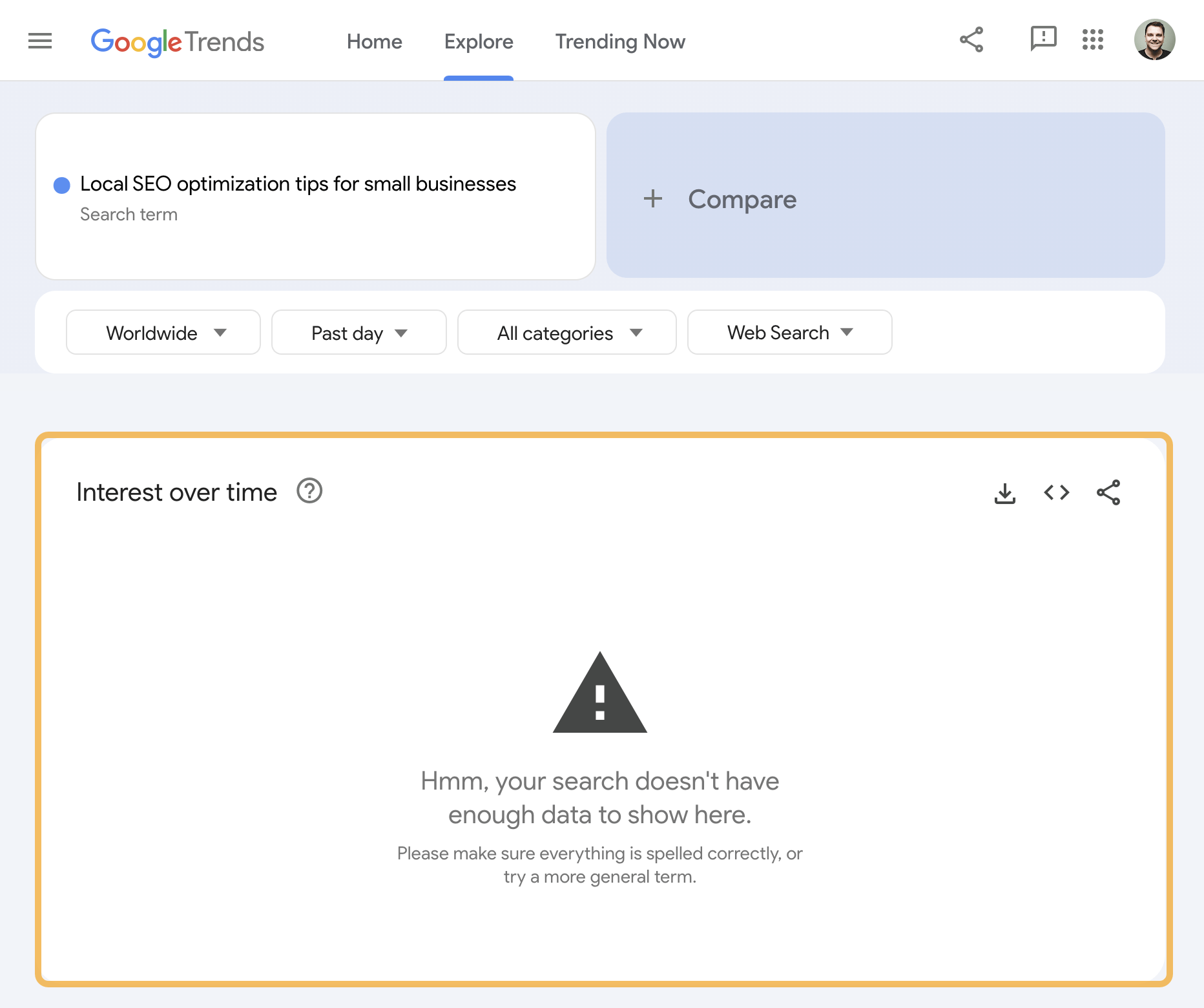Download the Interest over time data as CSV

point(1005,492)
